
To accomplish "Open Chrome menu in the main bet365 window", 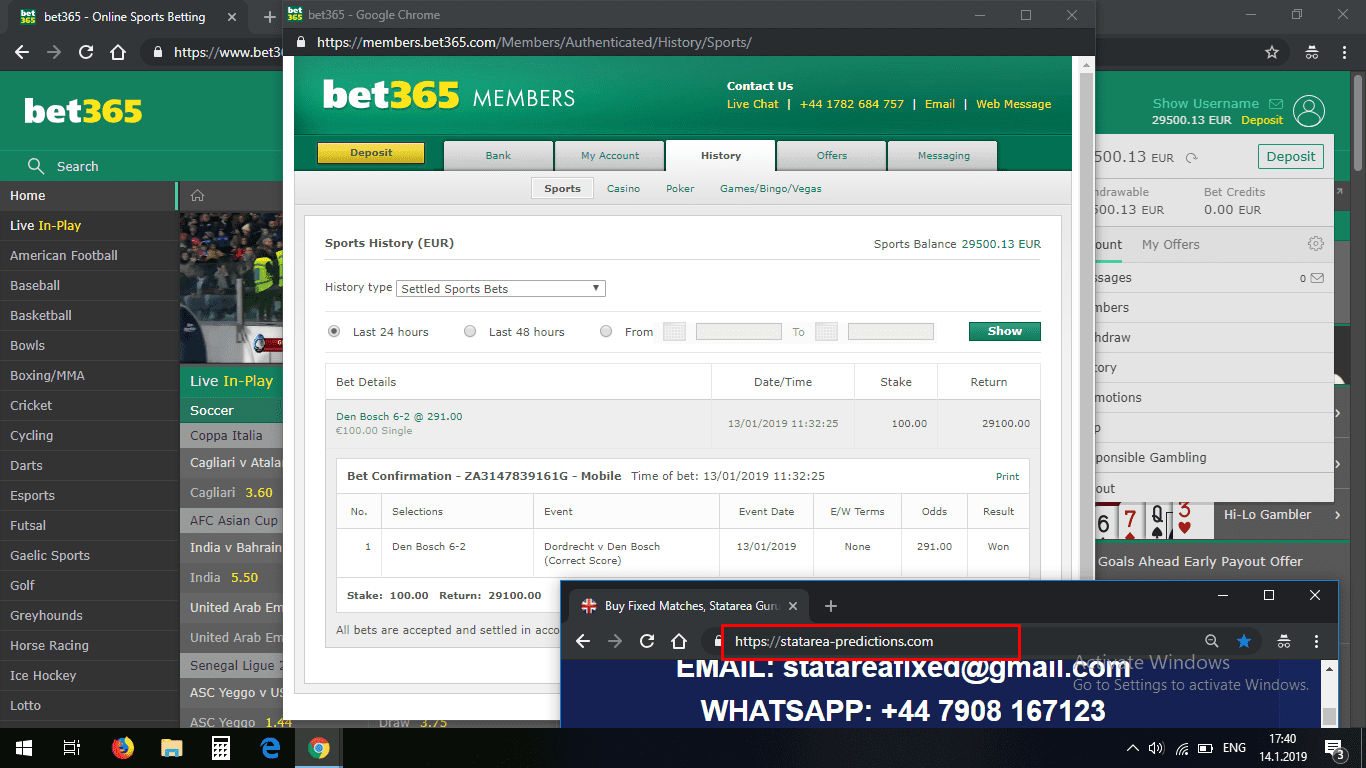I will pyautogui.click(x=1343, y=52).
